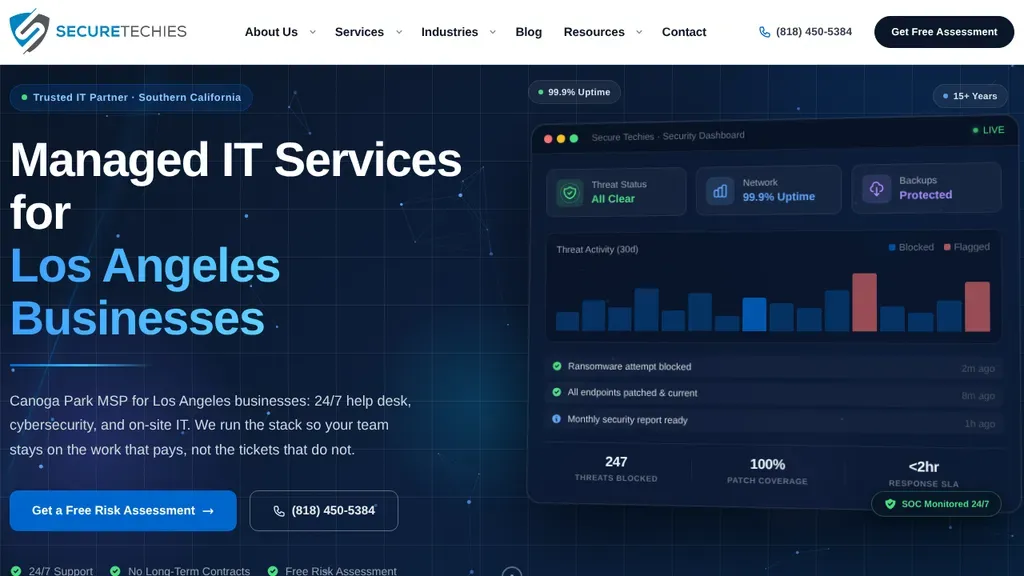Click Trusted IT Partner Southern California badge
The height and width of the screenshot is (576, 1024).
131,97
